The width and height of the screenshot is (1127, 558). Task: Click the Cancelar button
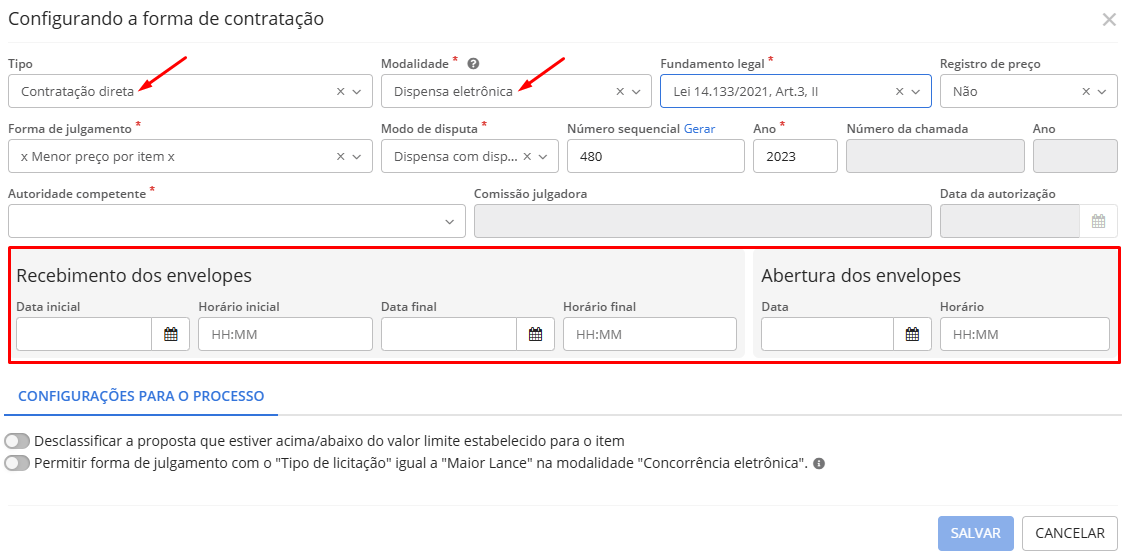pos(1070,534)
